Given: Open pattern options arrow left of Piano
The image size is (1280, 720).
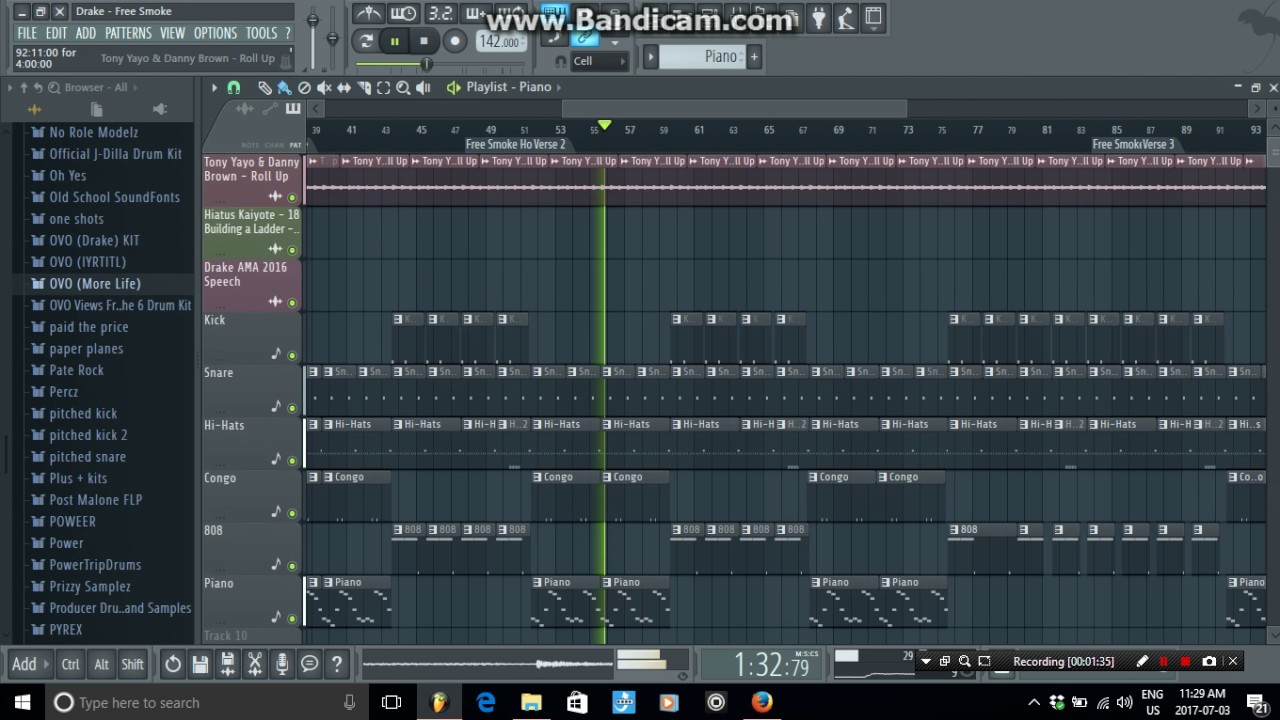Looking at the screenshot, I should point(651,56).
